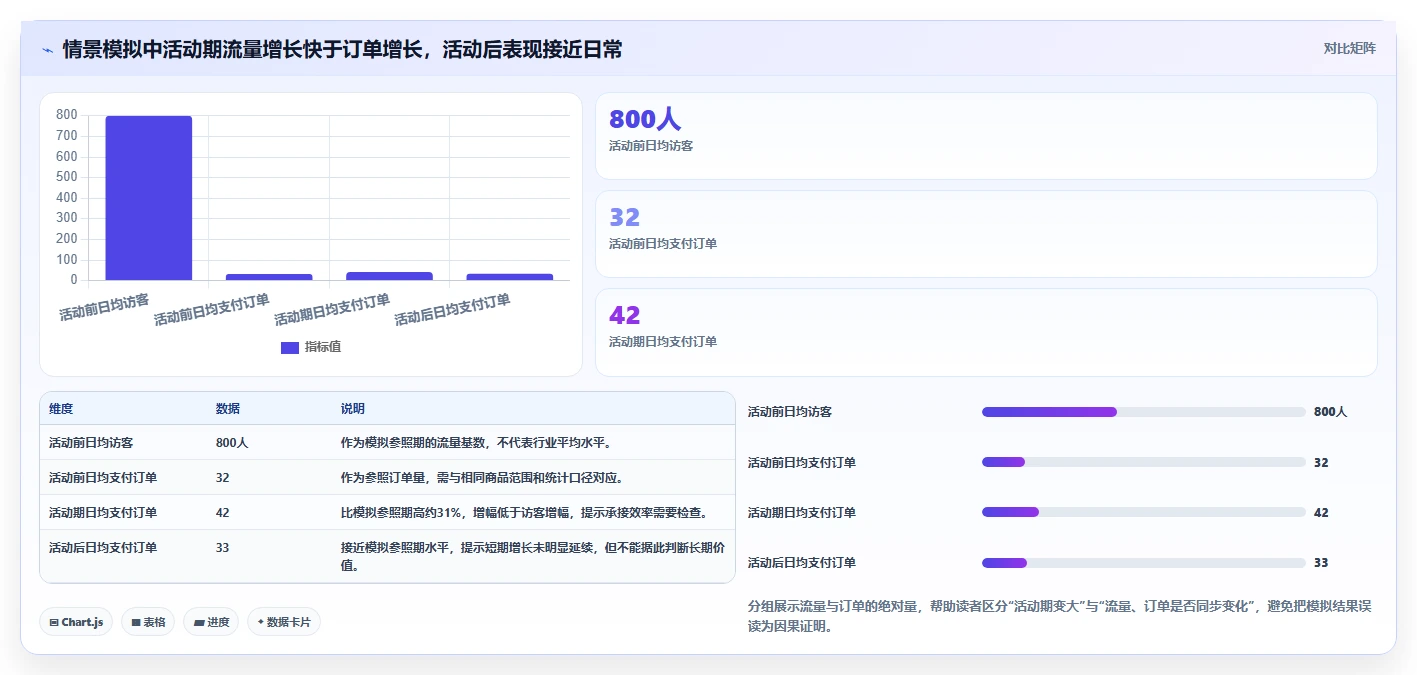The image size is (1417, 675).
Task: Select the large 42 value in the KPI card
Action: click(624, 315)
